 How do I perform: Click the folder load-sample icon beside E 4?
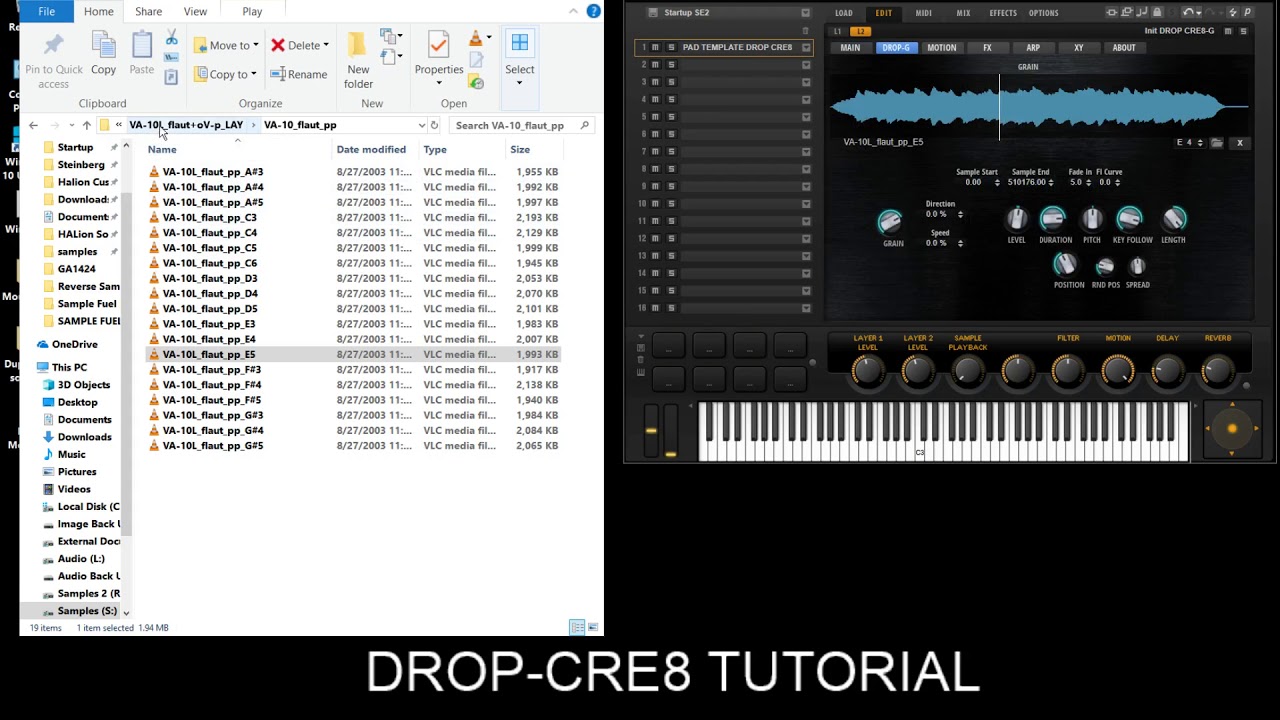tap(1217, 143)
